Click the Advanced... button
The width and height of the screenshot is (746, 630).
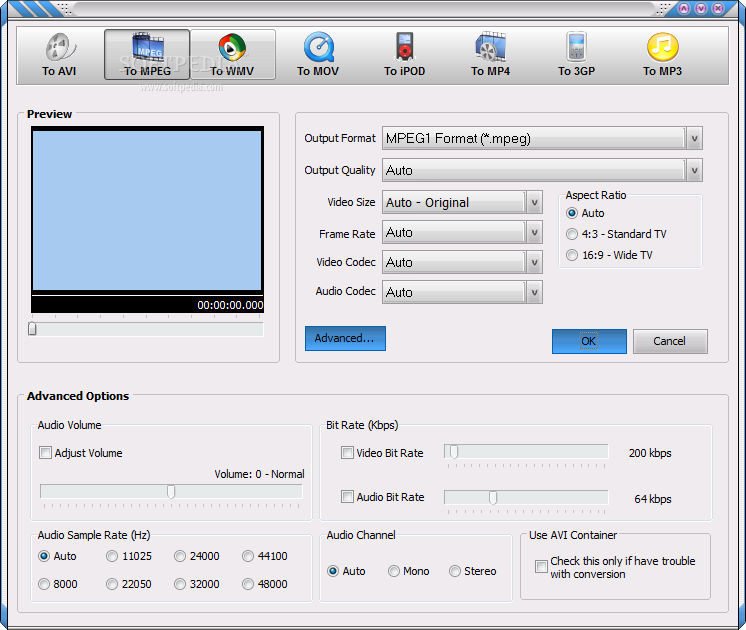[x=345, y=338]
